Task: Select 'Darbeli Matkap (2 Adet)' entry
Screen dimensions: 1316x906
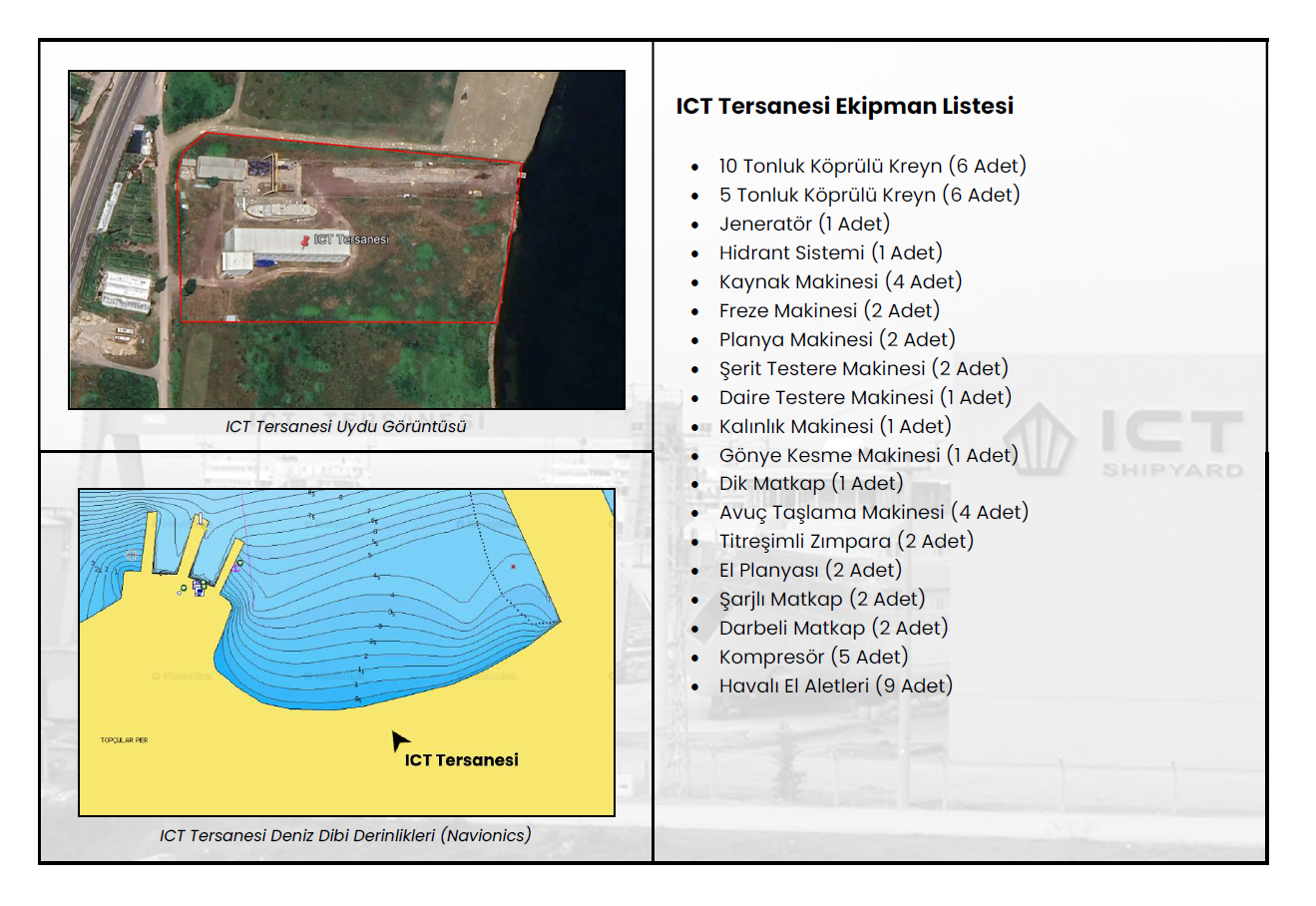Action: [x=833, y=628]
